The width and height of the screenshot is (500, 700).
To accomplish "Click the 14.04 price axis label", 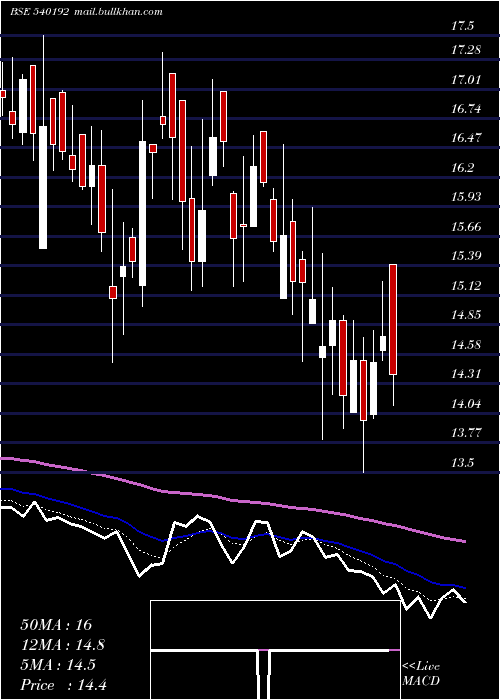I will tap(466, 404).
